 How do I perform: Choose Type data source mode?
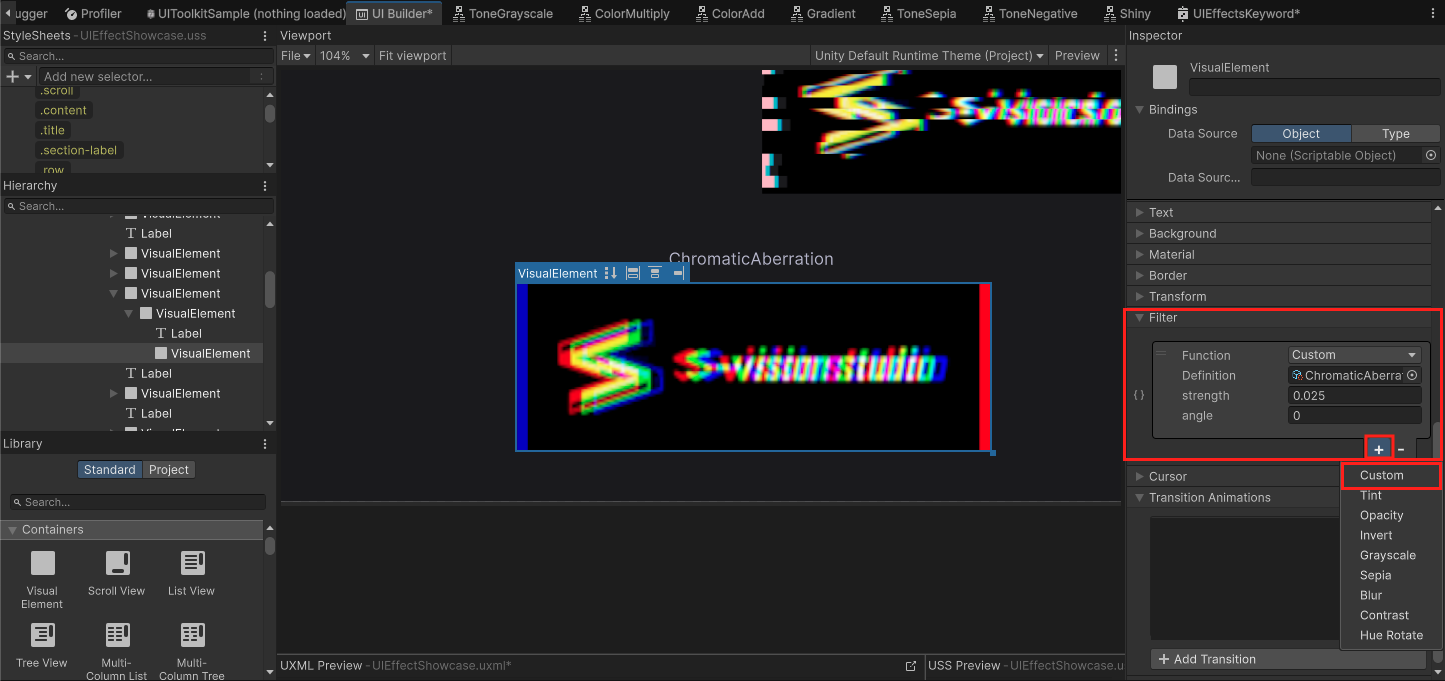pyautogui.click(x=1396, y=134)
